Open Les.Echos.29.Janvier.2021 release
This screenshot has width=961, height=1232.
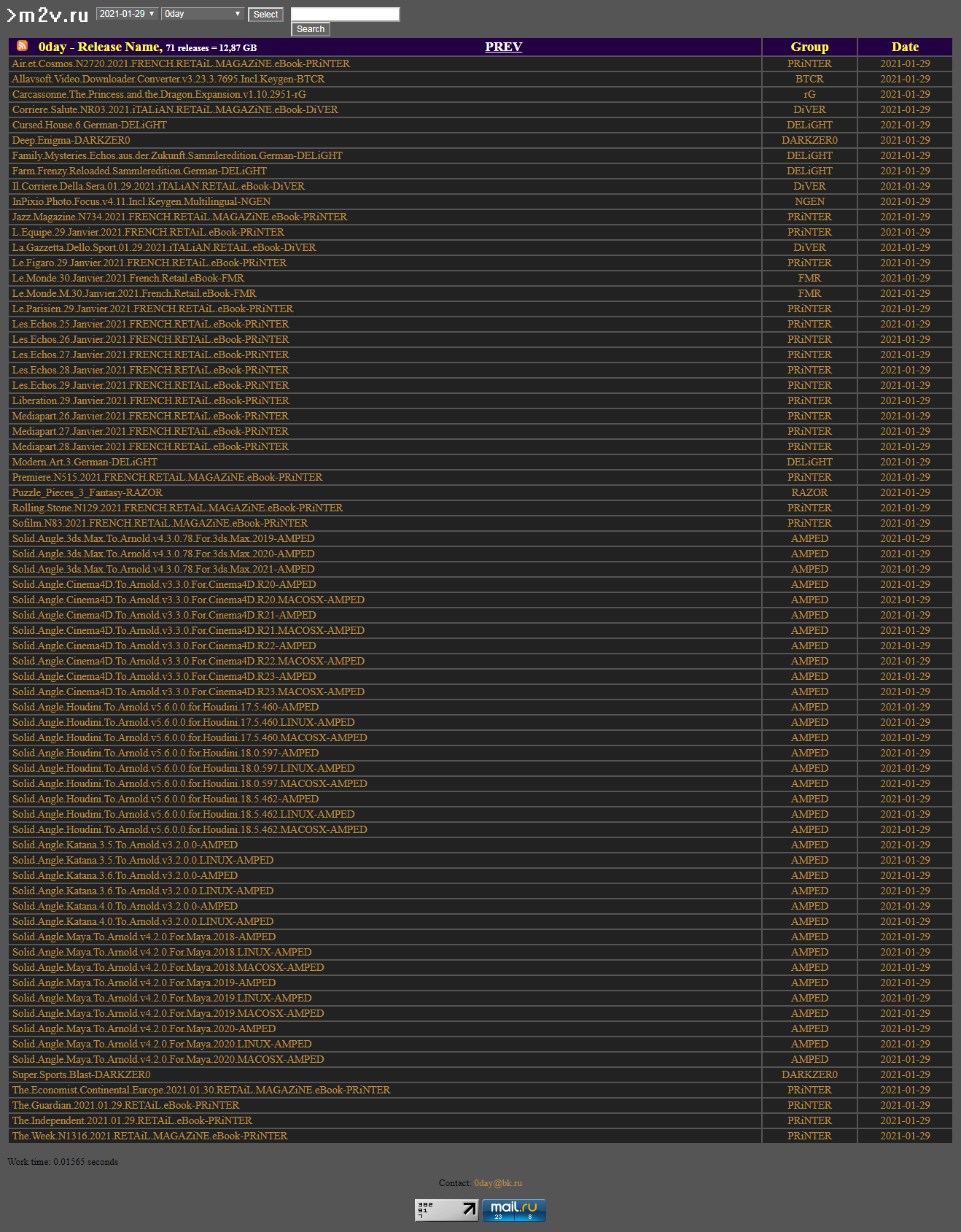[x=150, y=385]
